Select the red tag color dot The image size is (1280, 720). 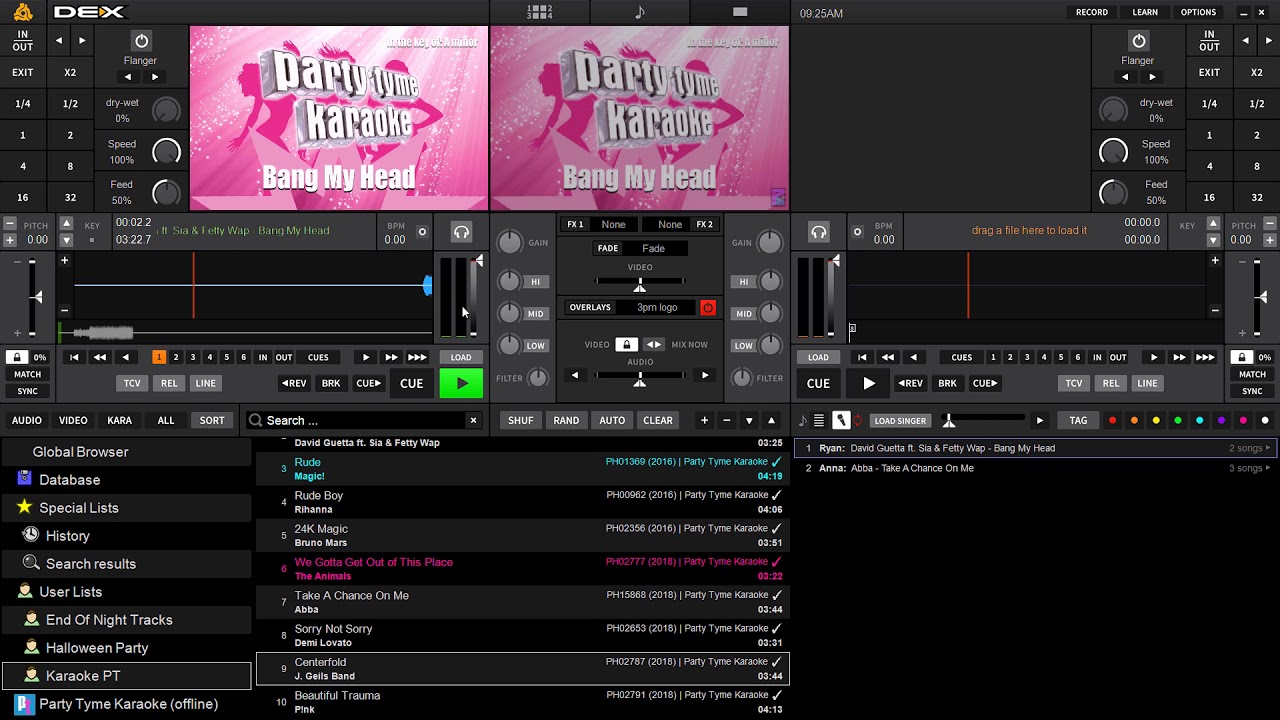1112,421
